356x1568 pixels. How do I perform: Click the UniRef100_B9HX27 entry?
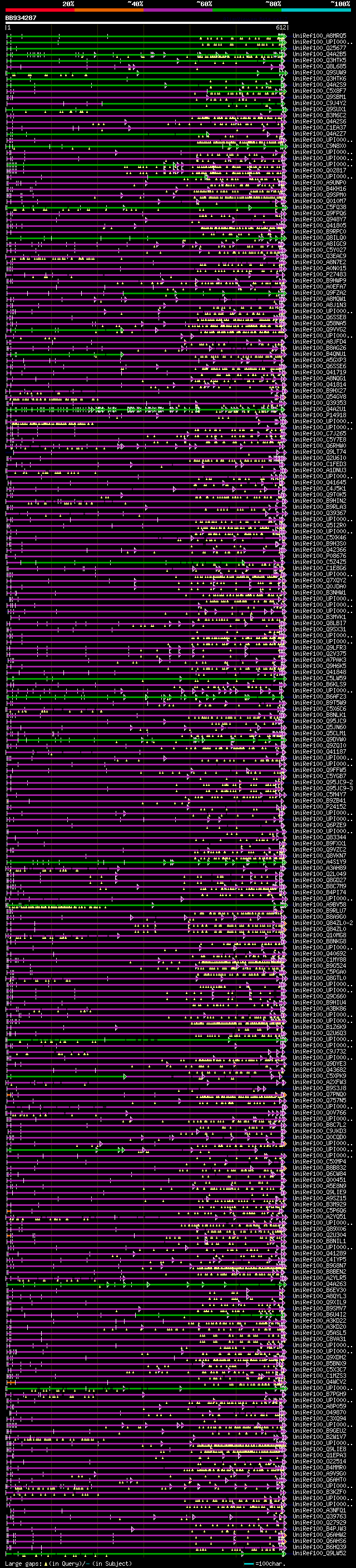tap(319, 391)
